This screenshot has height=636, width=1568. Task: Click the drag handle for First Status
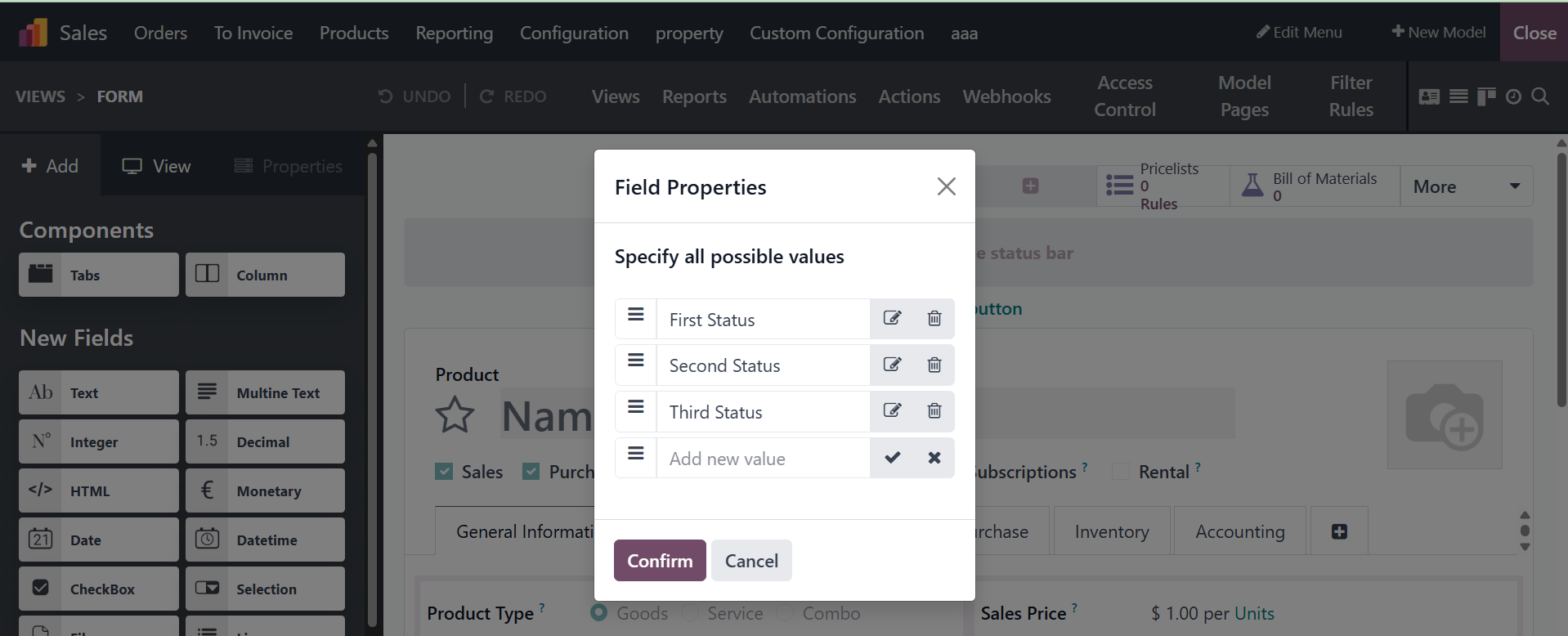(636, 316)
